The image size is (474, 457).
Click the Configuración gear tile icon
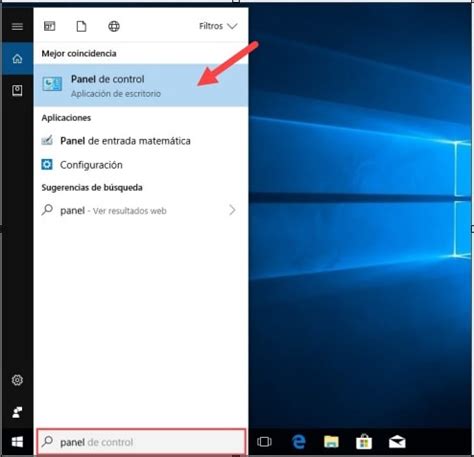47,164
